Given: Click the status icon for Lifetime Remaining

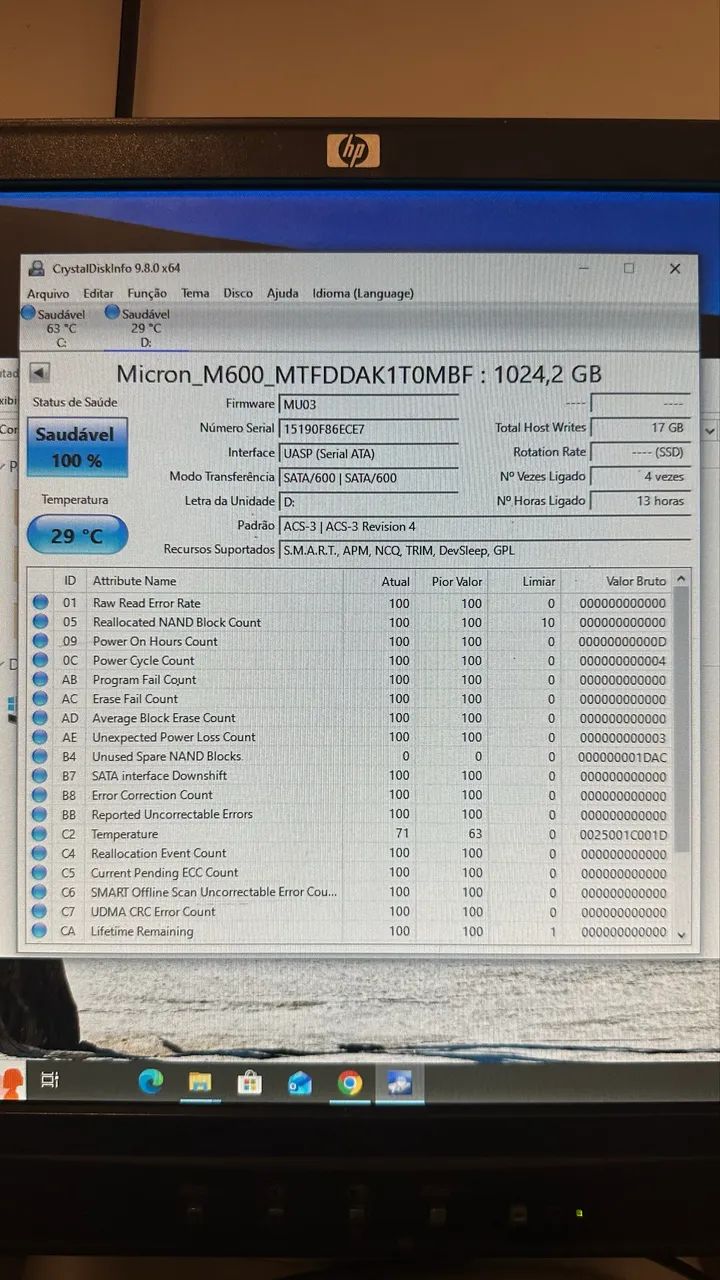Looking at the screenshot, I should click(x=40, y=931).
